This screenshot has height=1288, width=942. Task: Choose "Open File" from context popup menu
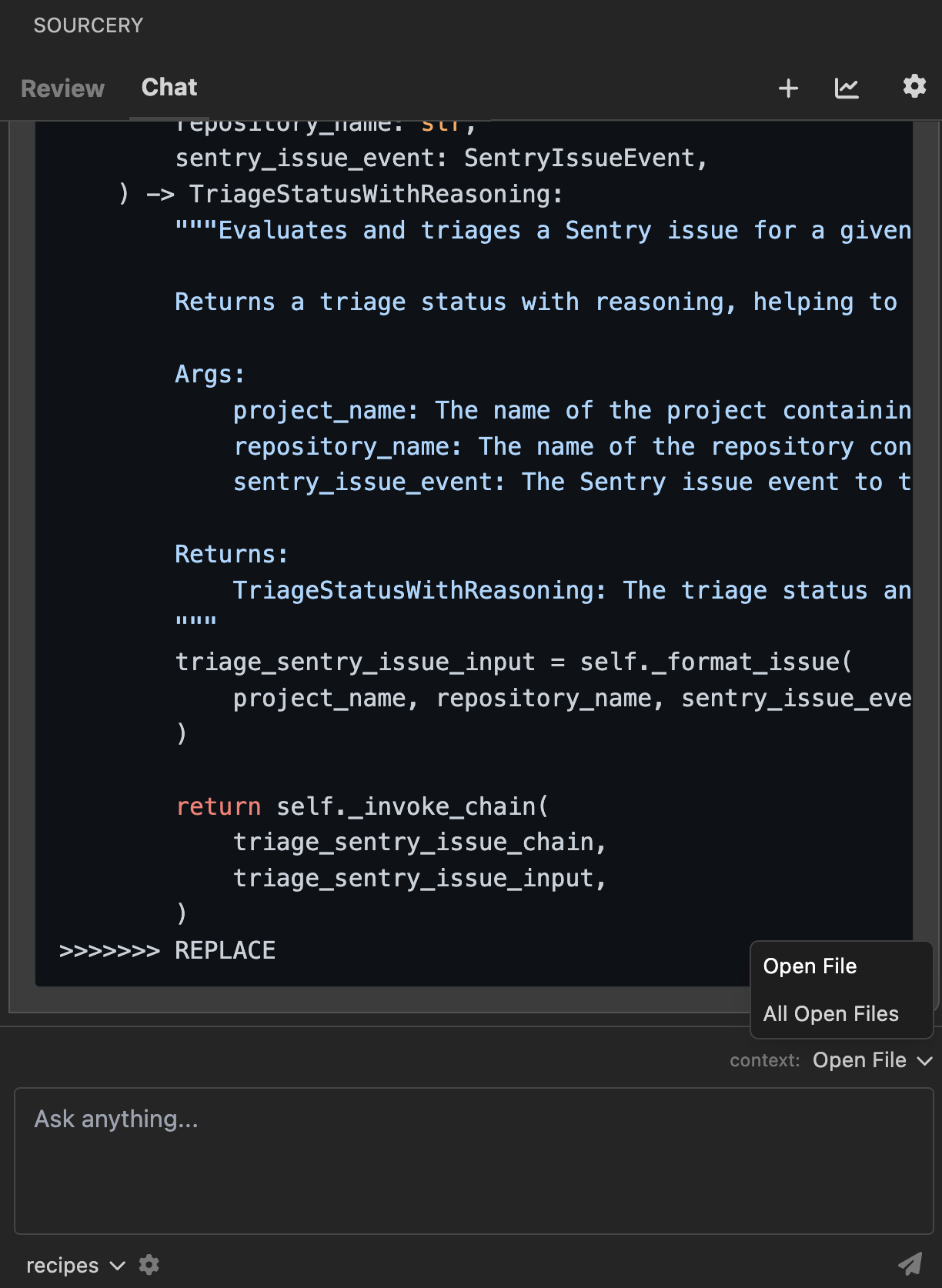pyautogui.click(x=810, y=966)
